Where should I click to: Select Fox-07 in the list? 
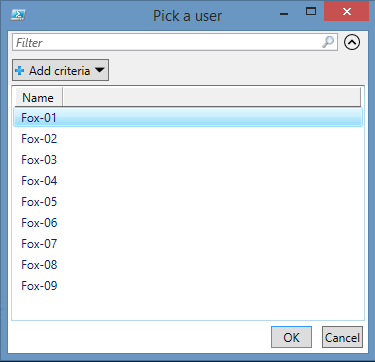188,244
